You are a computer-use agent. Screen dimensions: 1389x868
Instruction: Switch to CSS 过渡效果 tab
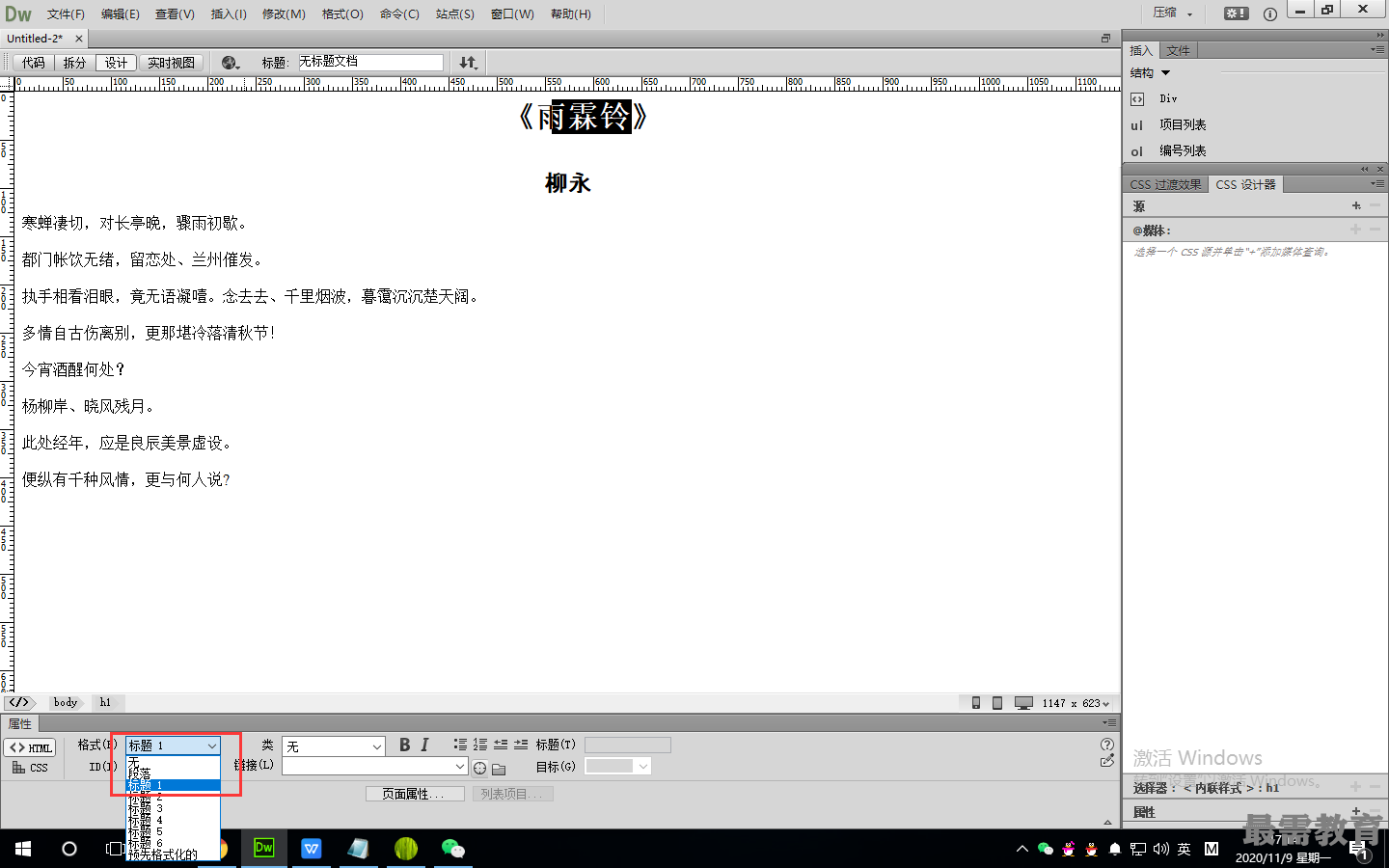tap(1165, 184)
